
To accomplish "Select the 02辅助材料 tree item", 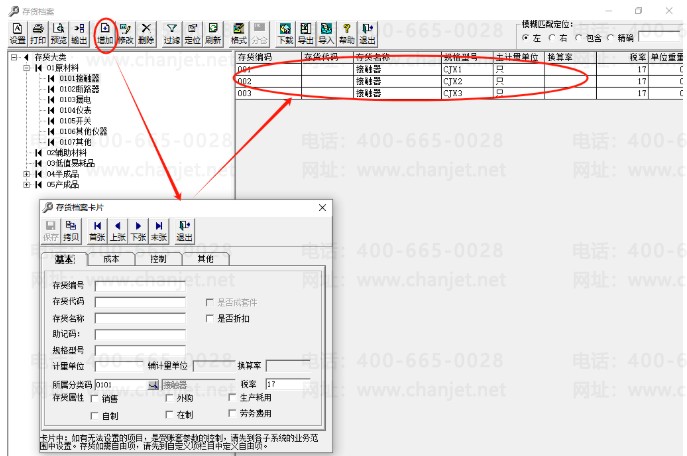I will [67, 152].
